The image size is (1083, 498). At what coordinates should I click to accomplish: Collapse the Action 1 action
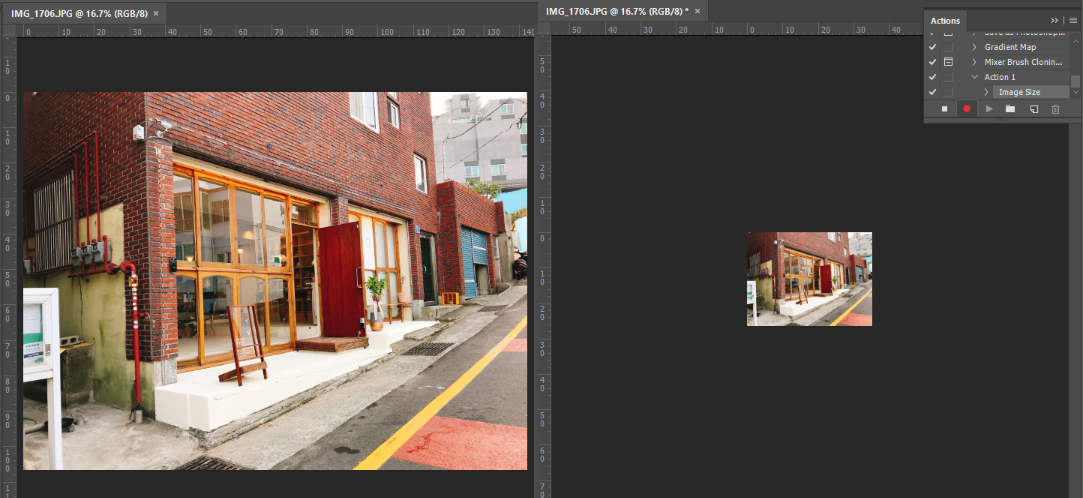point(975,77)
